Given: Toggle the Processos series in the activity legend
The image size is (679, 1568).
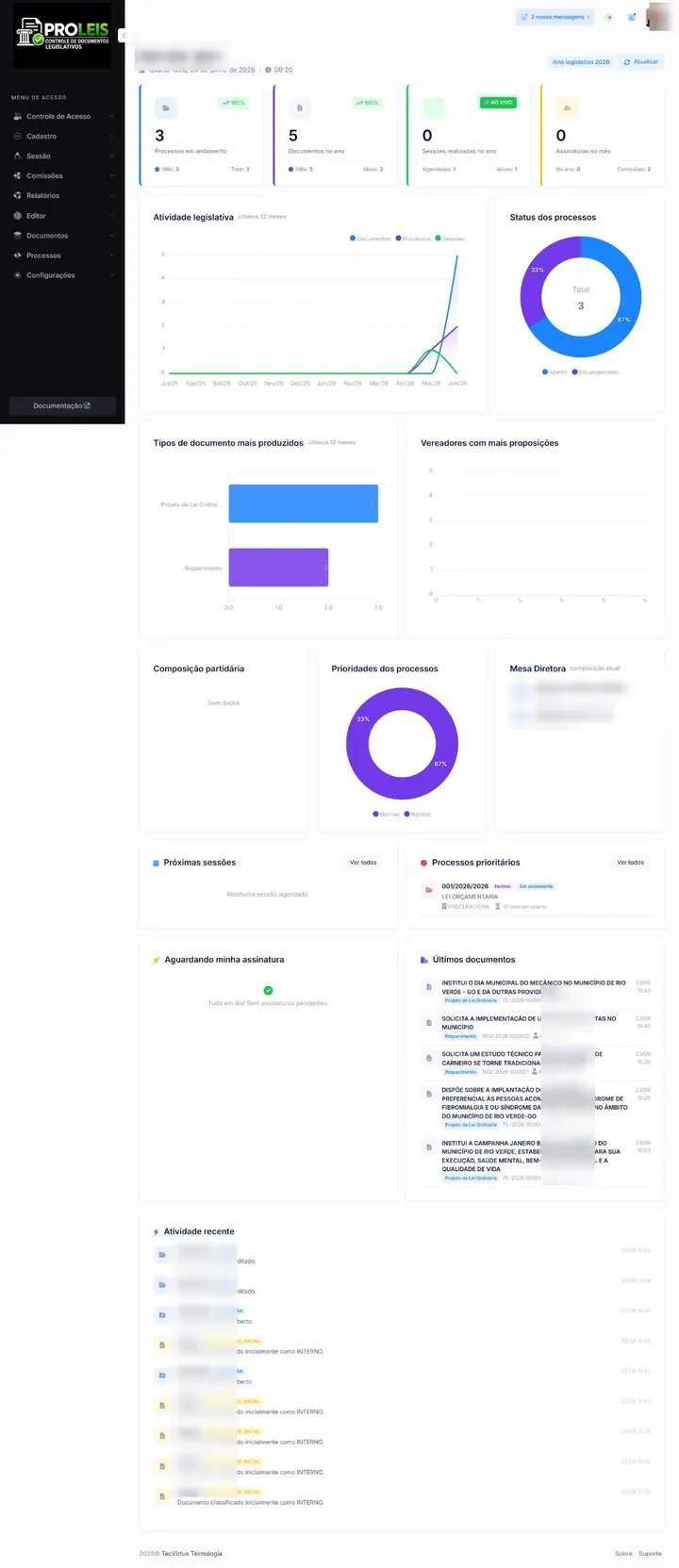Looking at the screenshot, I should pos(413,239).
